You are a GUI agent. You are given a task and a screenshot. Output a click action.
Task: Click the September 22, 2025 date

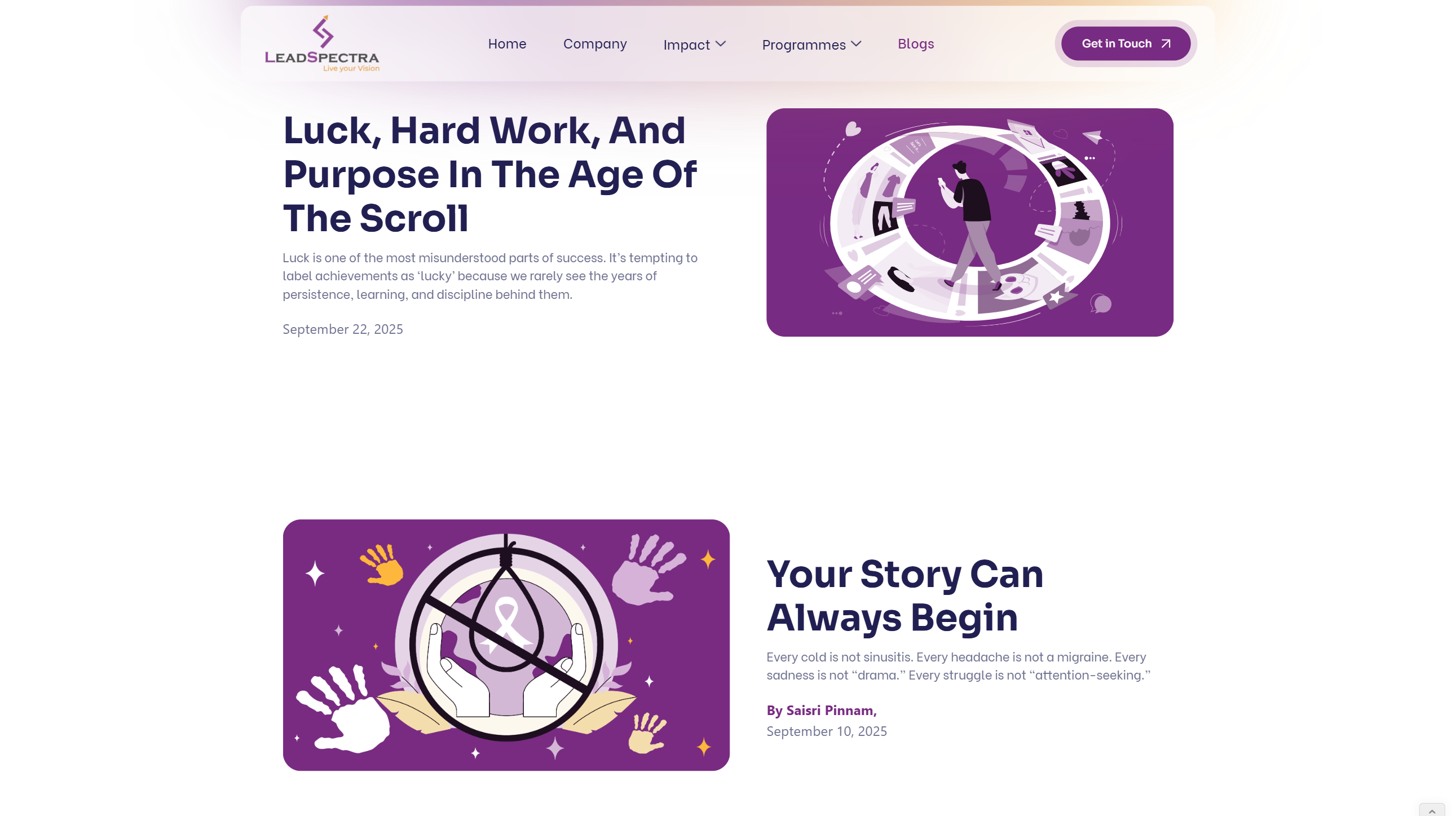pos(342,329)
